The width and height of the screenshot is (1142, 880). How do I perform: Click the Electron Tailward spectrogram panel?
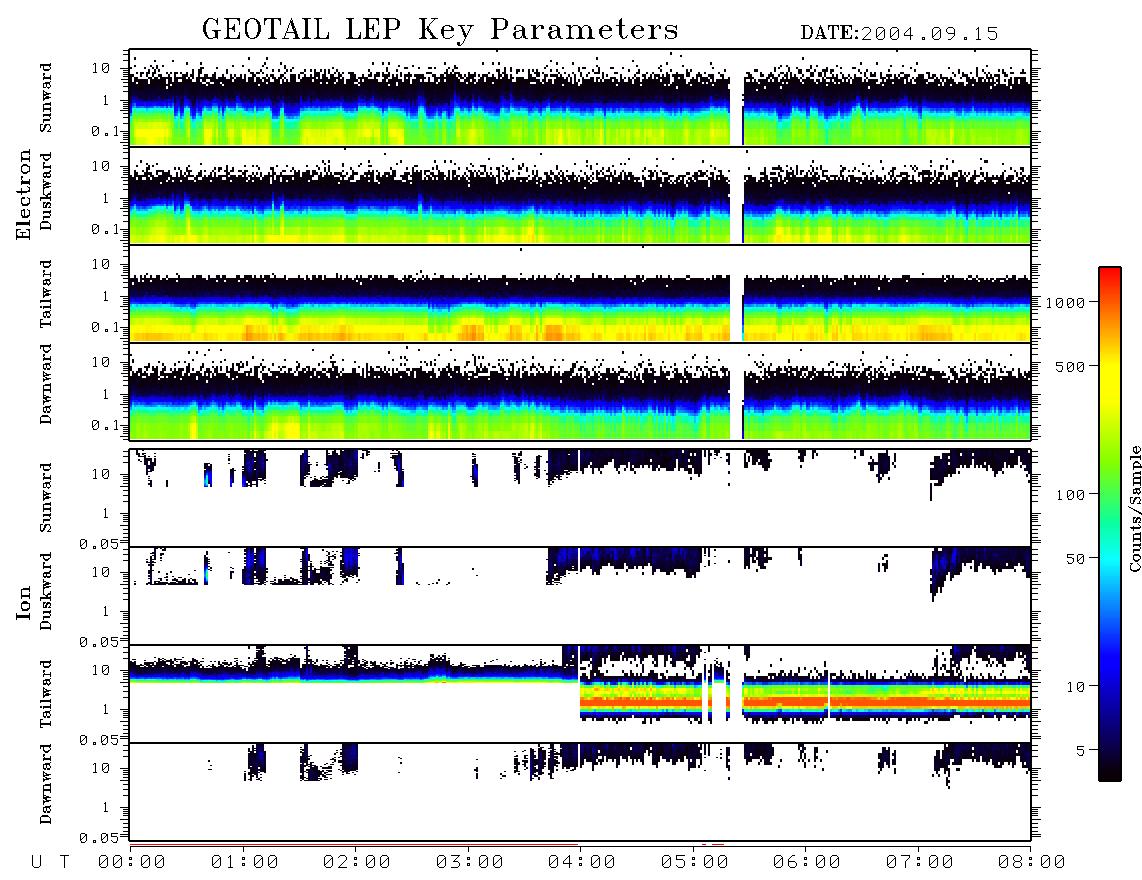(580, 294)
